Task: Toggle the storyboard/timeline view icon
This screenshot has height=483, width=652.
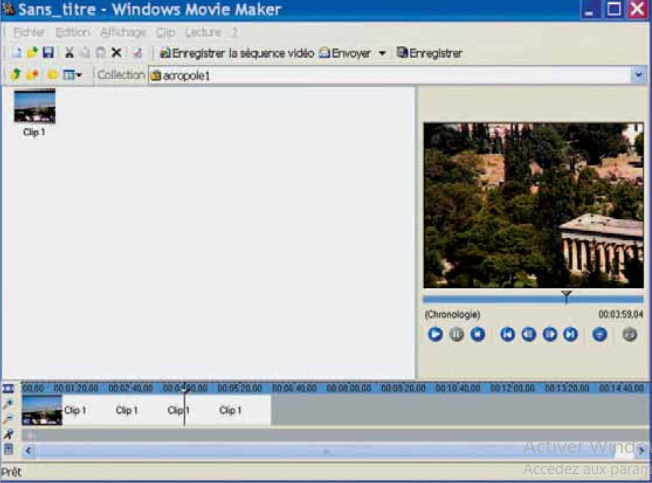Action: tap(8, 389)
